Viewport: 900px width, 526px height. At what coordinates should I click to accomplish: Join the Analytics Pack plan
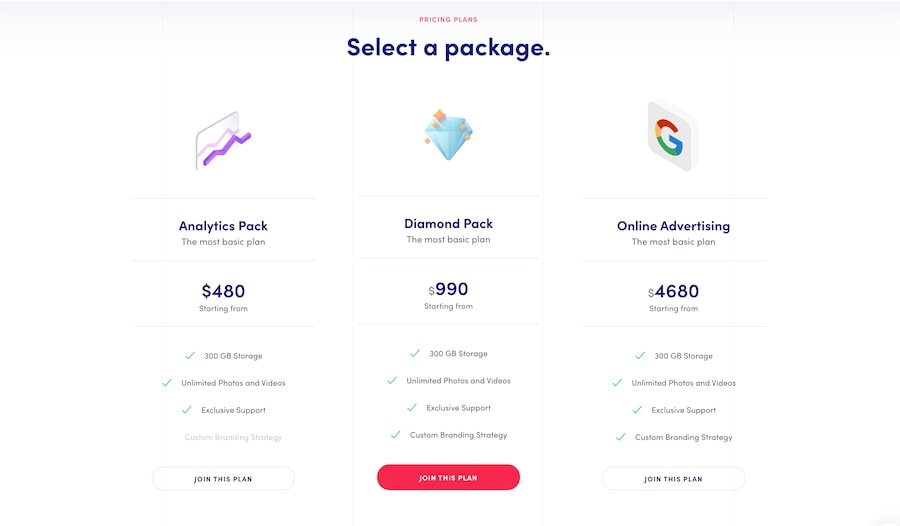pos(223,479)
